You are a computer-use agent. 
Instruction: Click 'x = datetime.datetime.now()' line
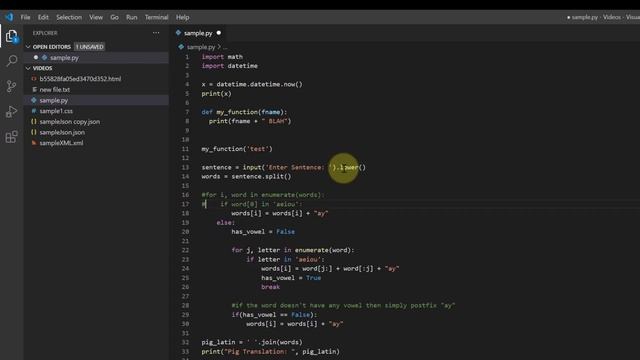pos(252,84)
